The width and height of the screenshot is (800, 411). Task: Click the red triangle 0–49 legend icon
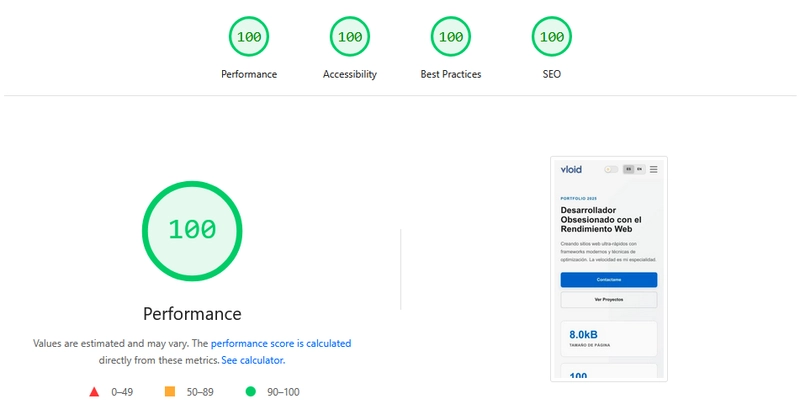pos(94,392)
